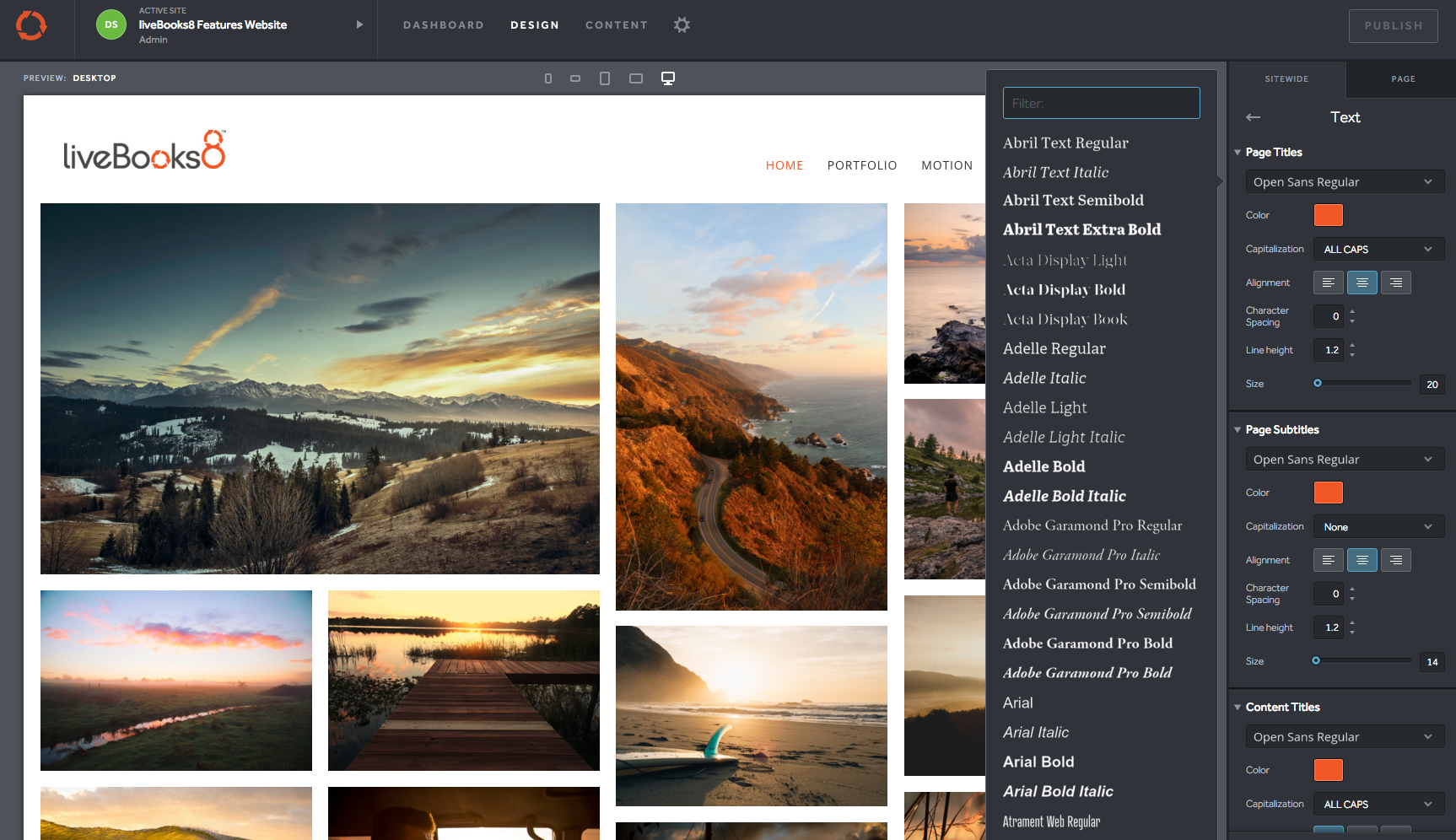Pick Content Titles color swatch
1456x840 pixels.
1329,770
